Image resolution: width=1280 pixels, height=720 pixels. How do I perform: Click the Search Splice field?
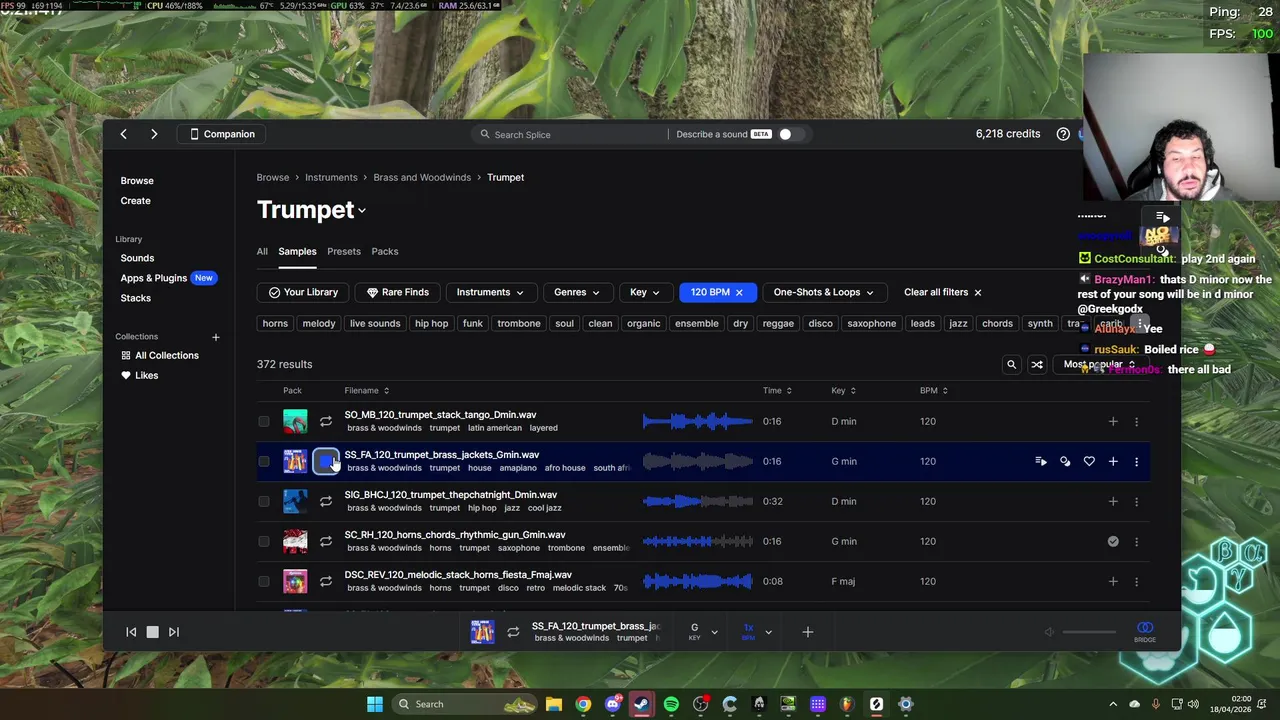(x=570, y=134)
